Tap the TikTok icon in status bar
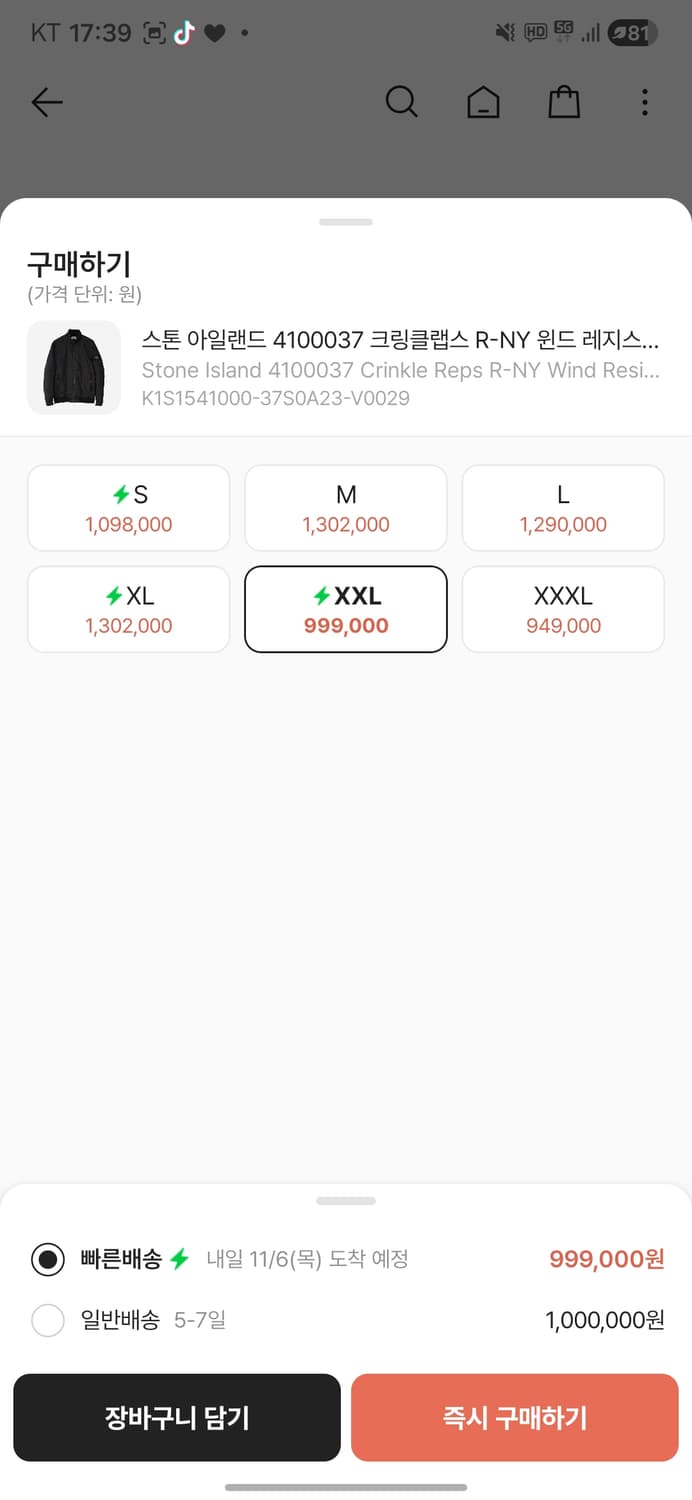 (x=183, y=33)
